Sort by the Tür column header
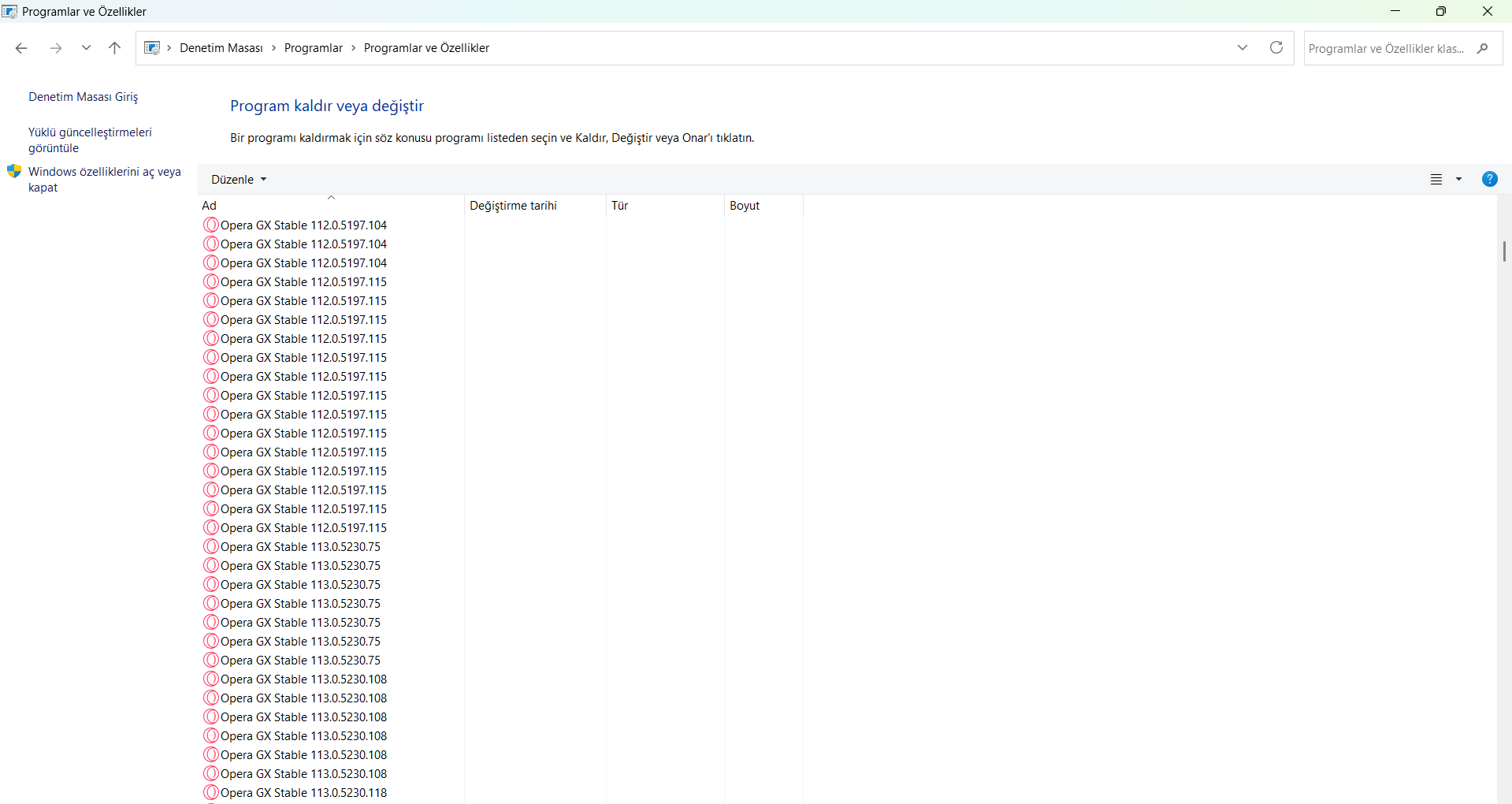 coord(665,206)
